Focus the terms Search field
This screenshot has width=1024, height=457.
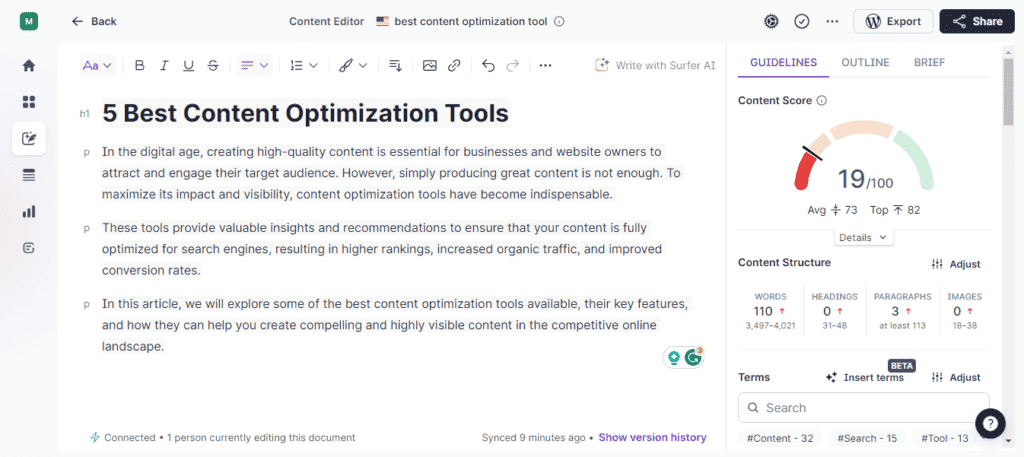point(863,407)
